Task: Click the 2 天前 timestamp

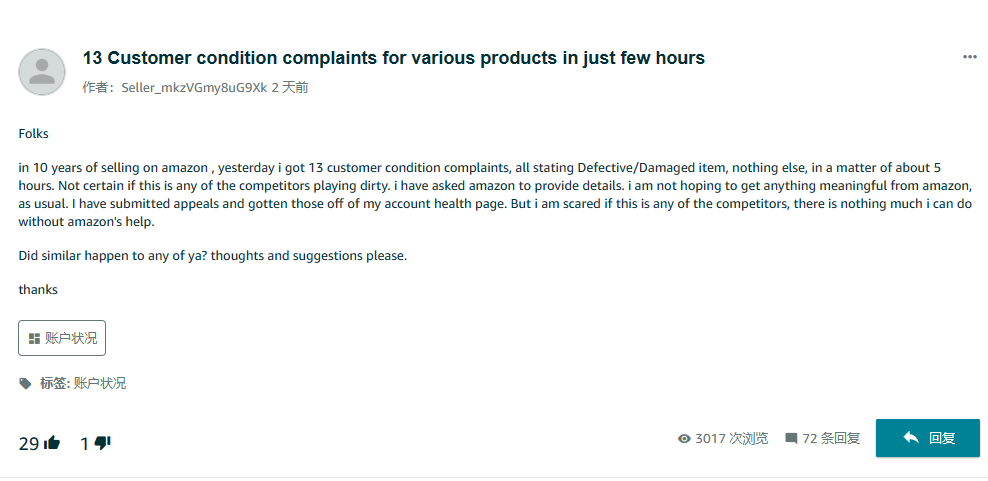Action: click(x=290, y=88)
